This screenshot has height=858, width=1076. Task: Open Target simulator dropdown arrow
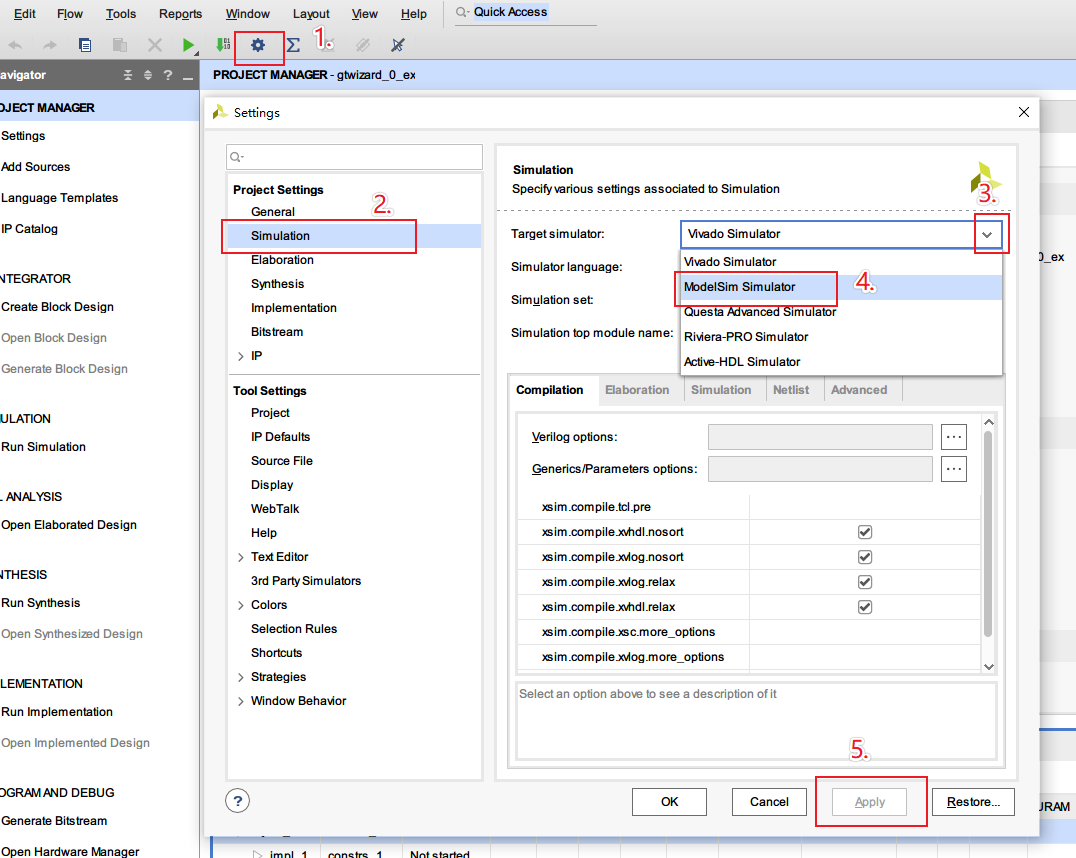click(987, 235)
